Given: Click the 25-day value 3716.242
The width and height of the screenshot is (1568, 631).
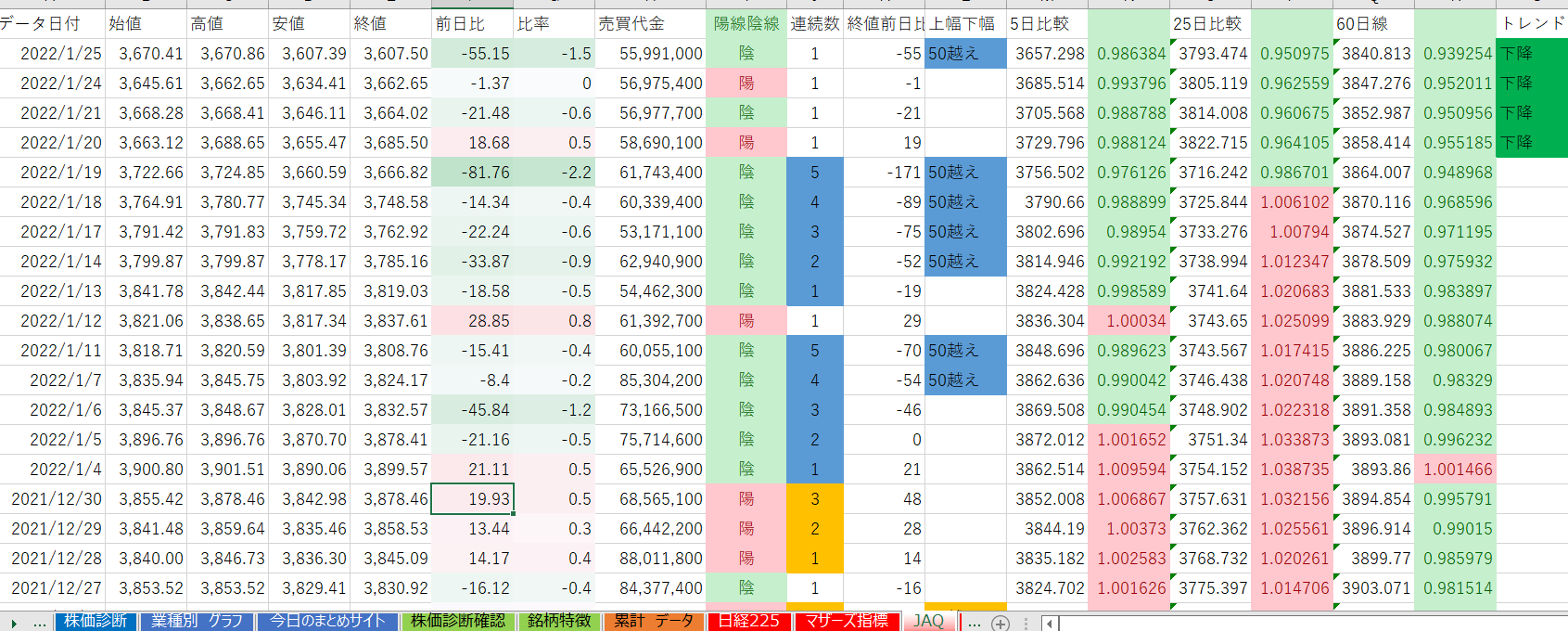Looking at the screenshot, I should 1210,173.
